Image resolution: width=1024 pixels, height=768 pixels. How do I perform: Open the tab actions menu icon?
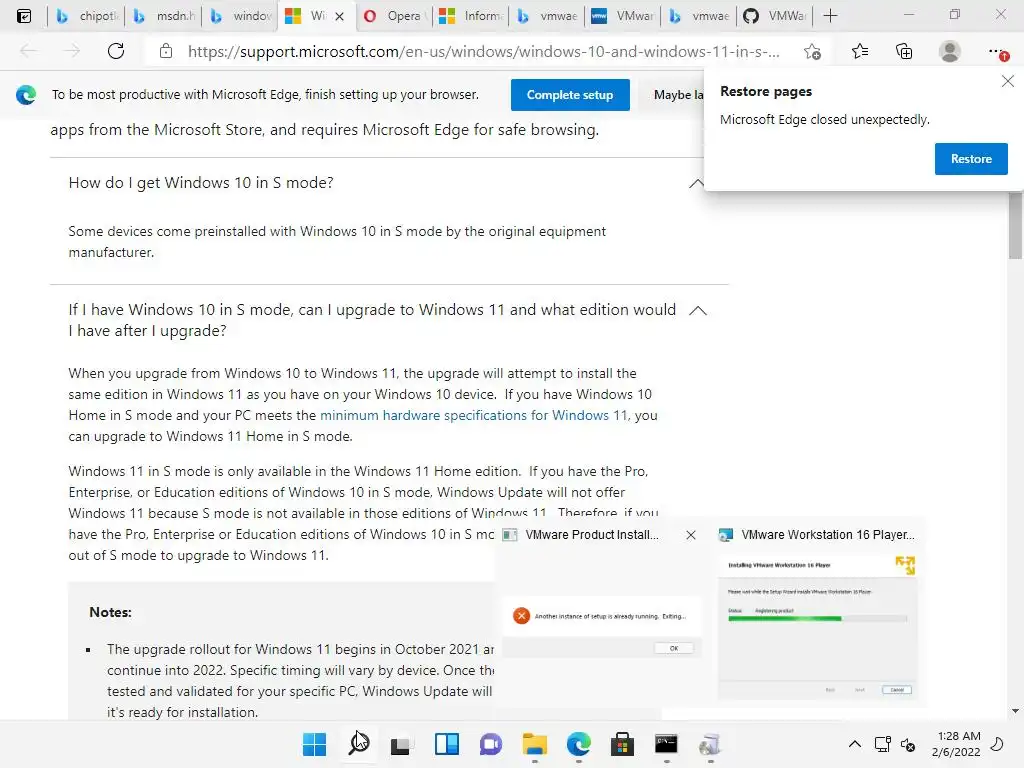(x=24, y=16)
